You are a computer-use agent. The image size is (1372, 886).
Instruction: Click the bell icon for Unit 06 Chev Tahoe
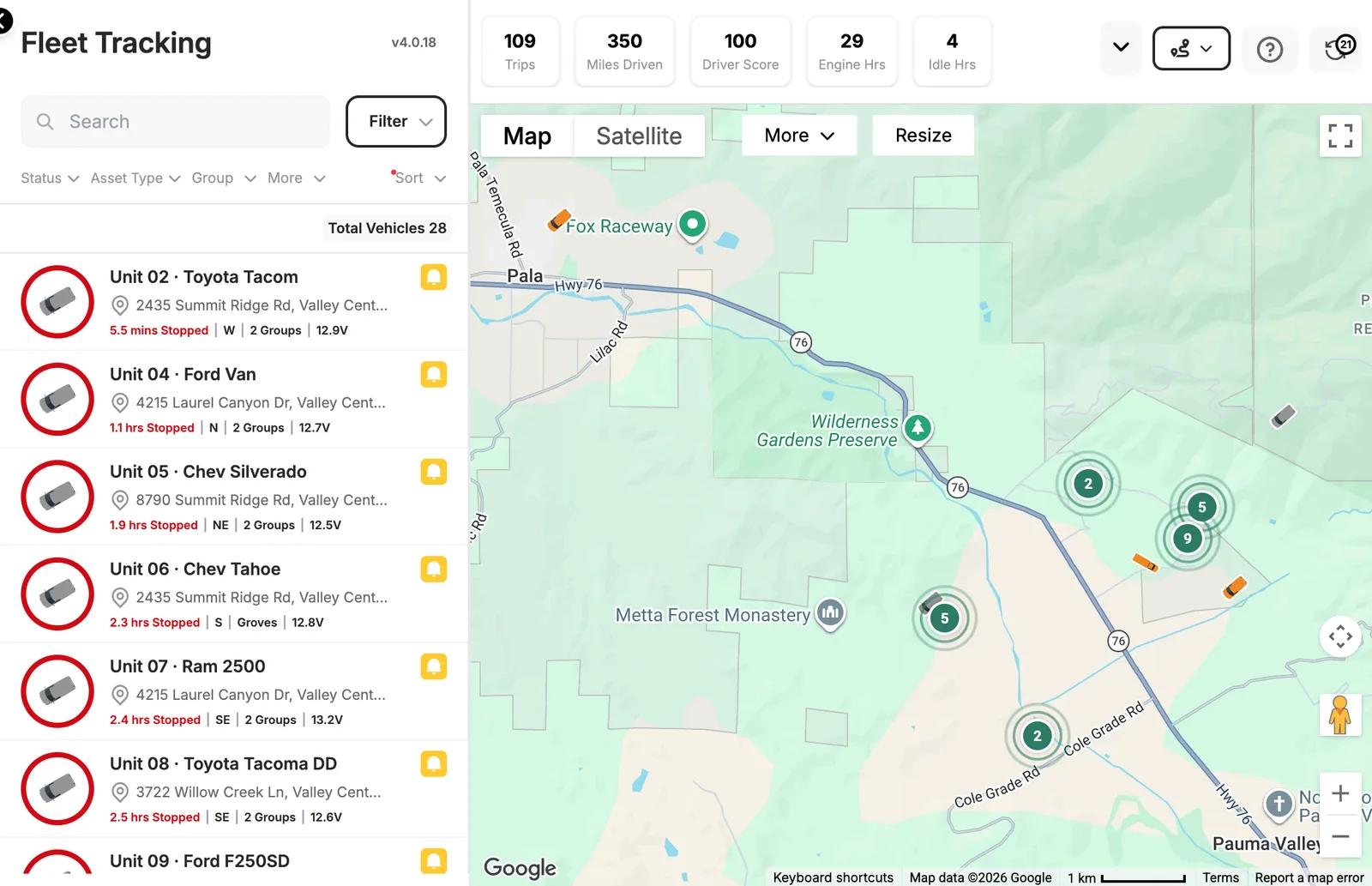coord(434,569)
